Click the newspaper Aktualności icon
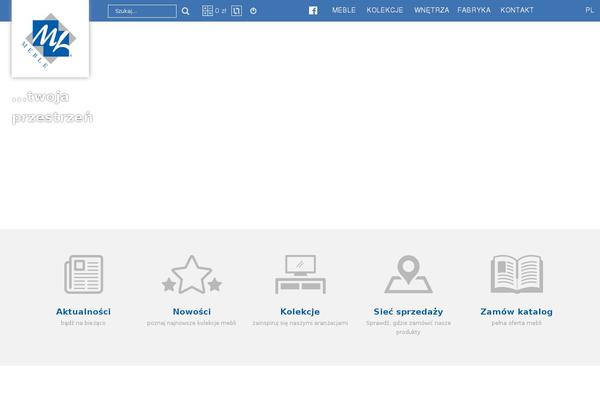This screenshot has width=600, height=400. click(x=83, y=274)
